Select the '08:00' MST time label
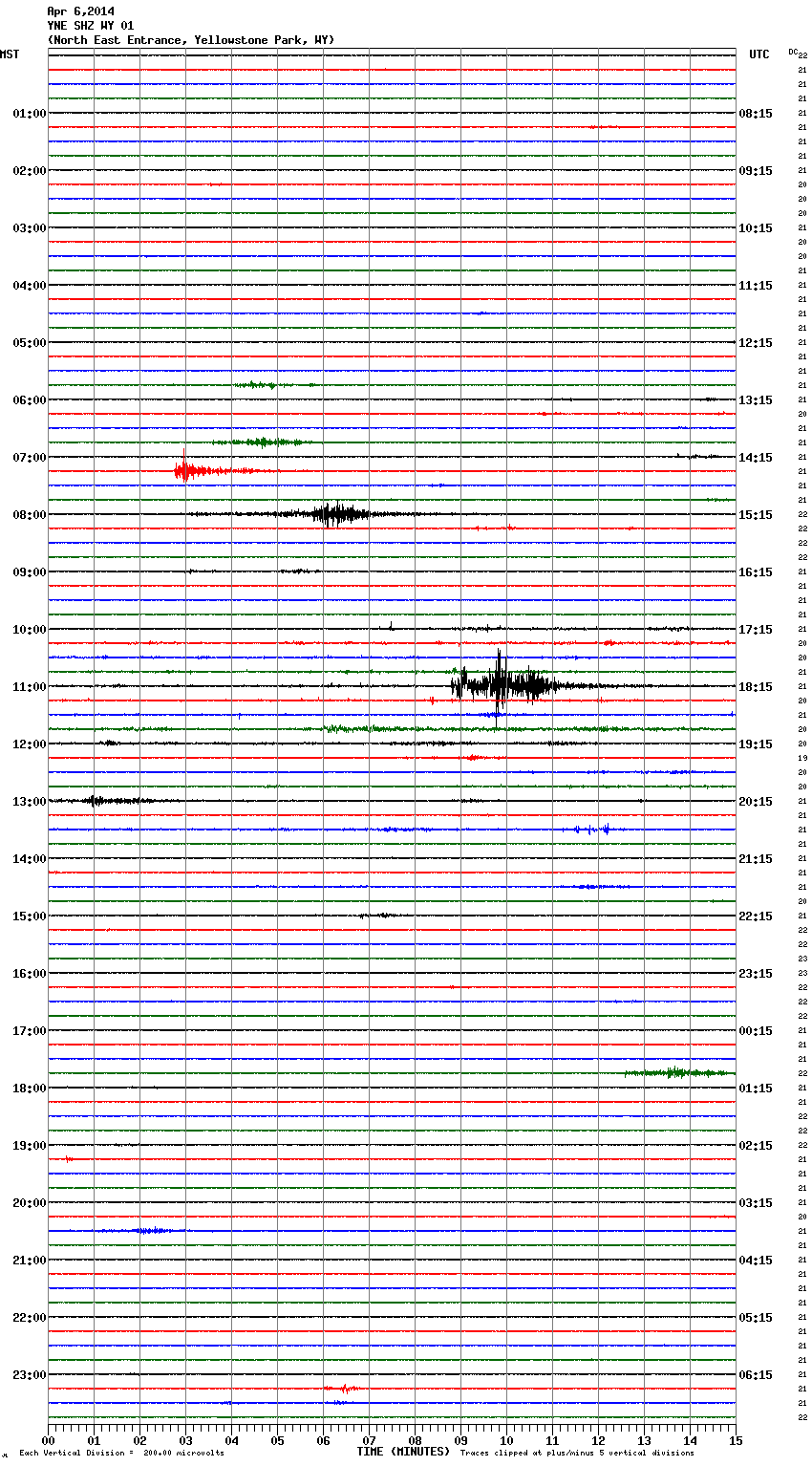 pos(30,515)
